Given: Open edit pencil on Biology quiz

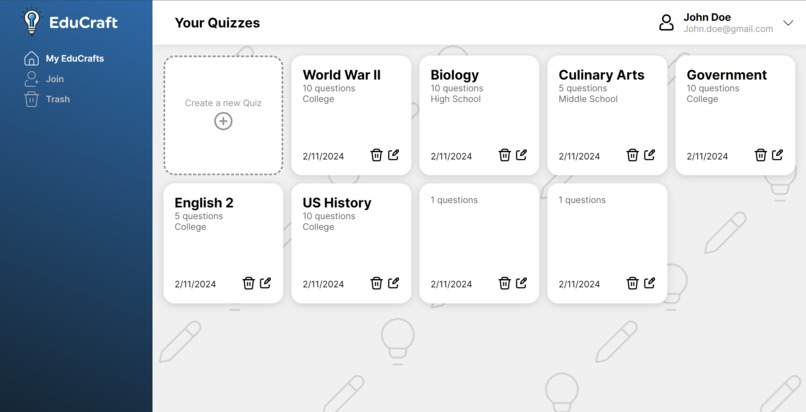Looking at the screenshot, I should tap(521, 155).
